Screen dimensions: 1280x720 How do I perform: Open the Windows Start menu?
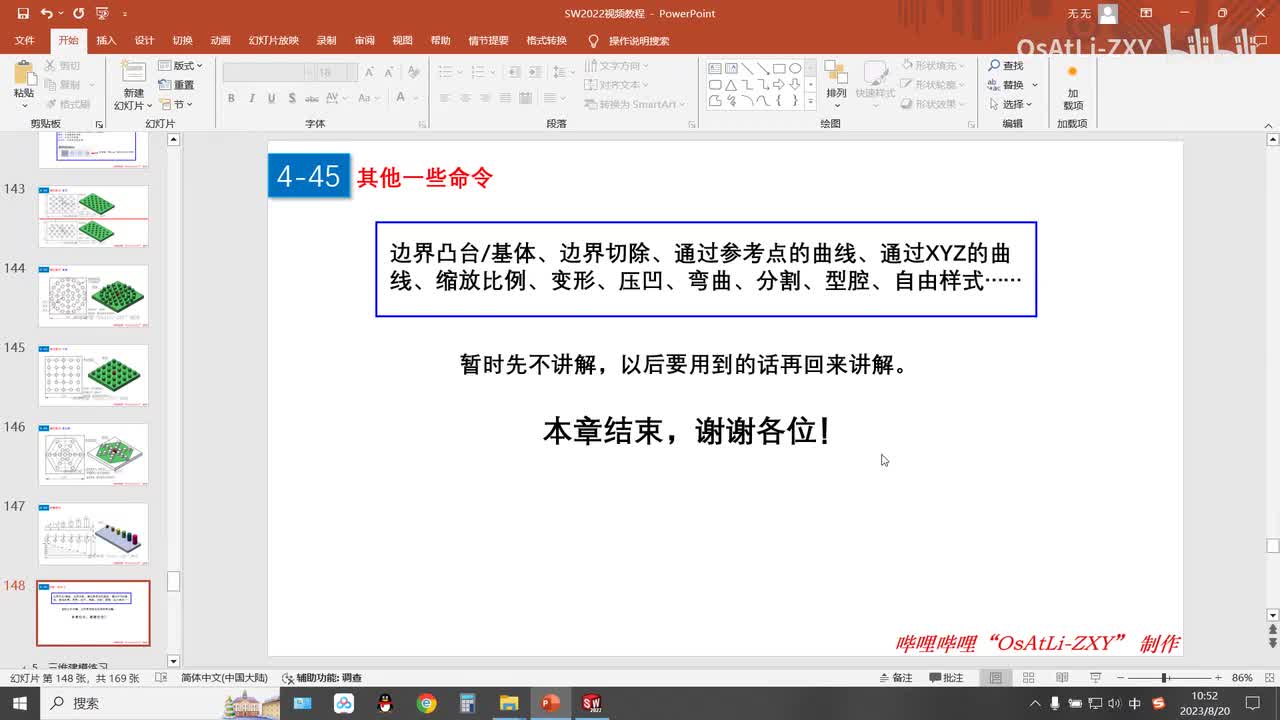(20, 703)
